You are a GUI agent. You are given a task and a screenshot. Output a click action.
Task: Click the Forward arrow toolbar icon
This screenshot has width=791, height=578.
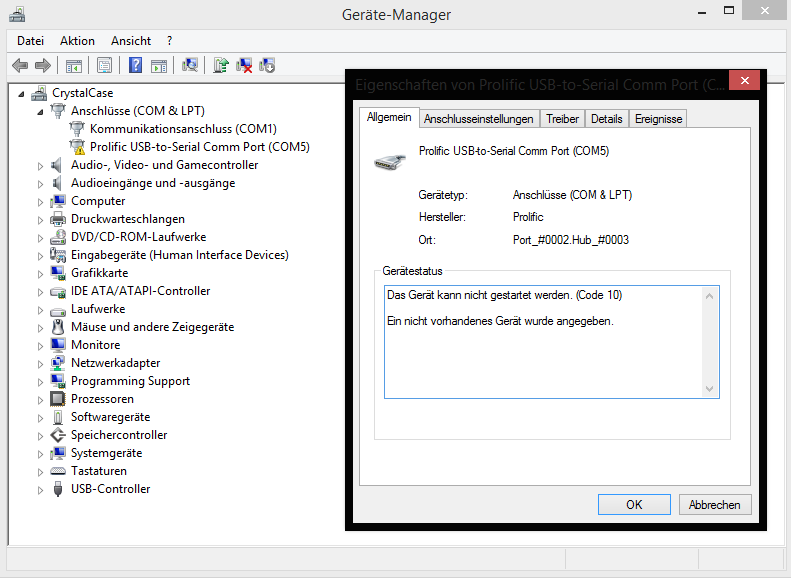(x=43, y=65)
